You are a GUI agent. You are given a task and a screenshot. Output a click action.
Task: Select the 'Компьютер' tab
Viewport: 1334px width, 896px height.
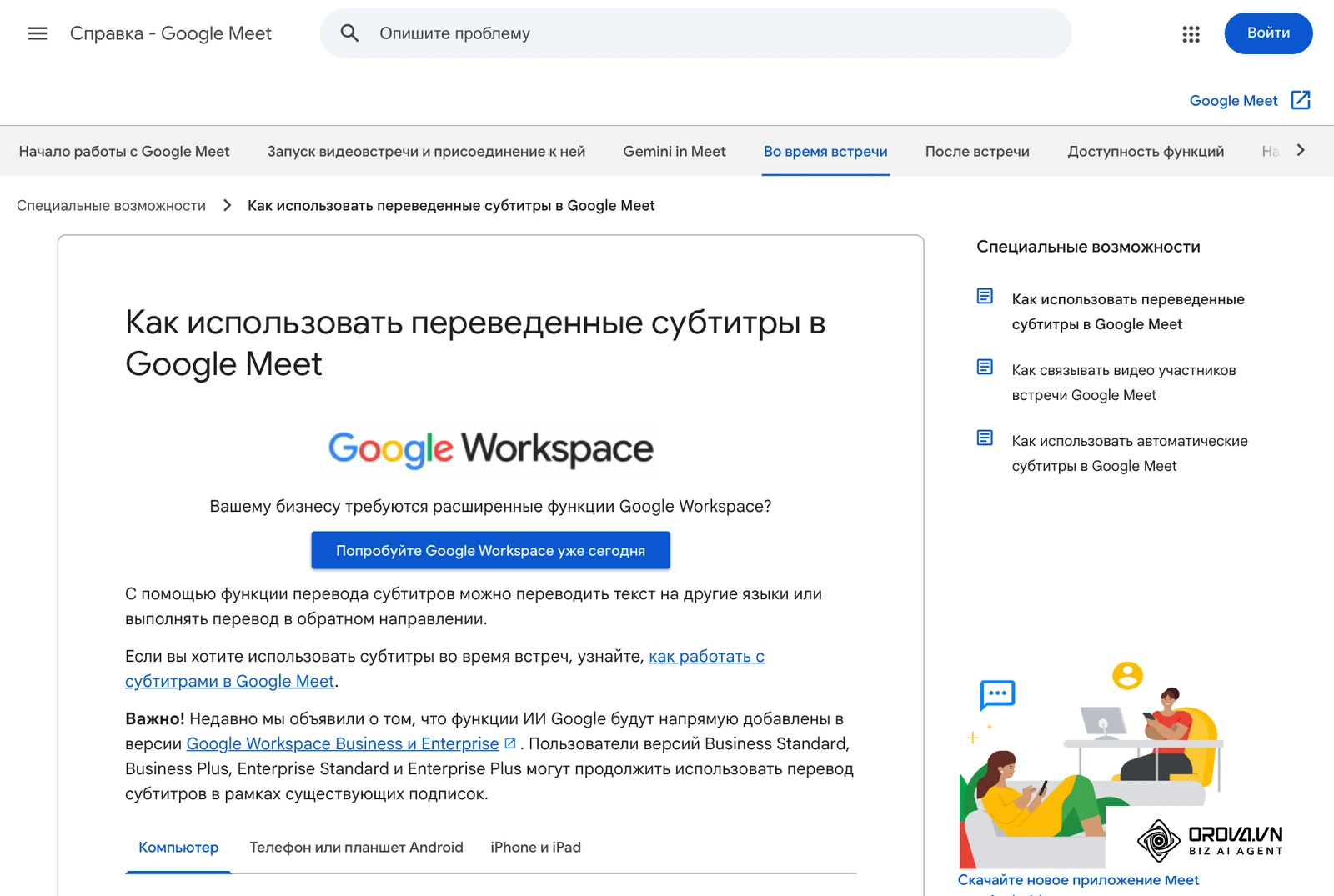click(x=178, y=848)
